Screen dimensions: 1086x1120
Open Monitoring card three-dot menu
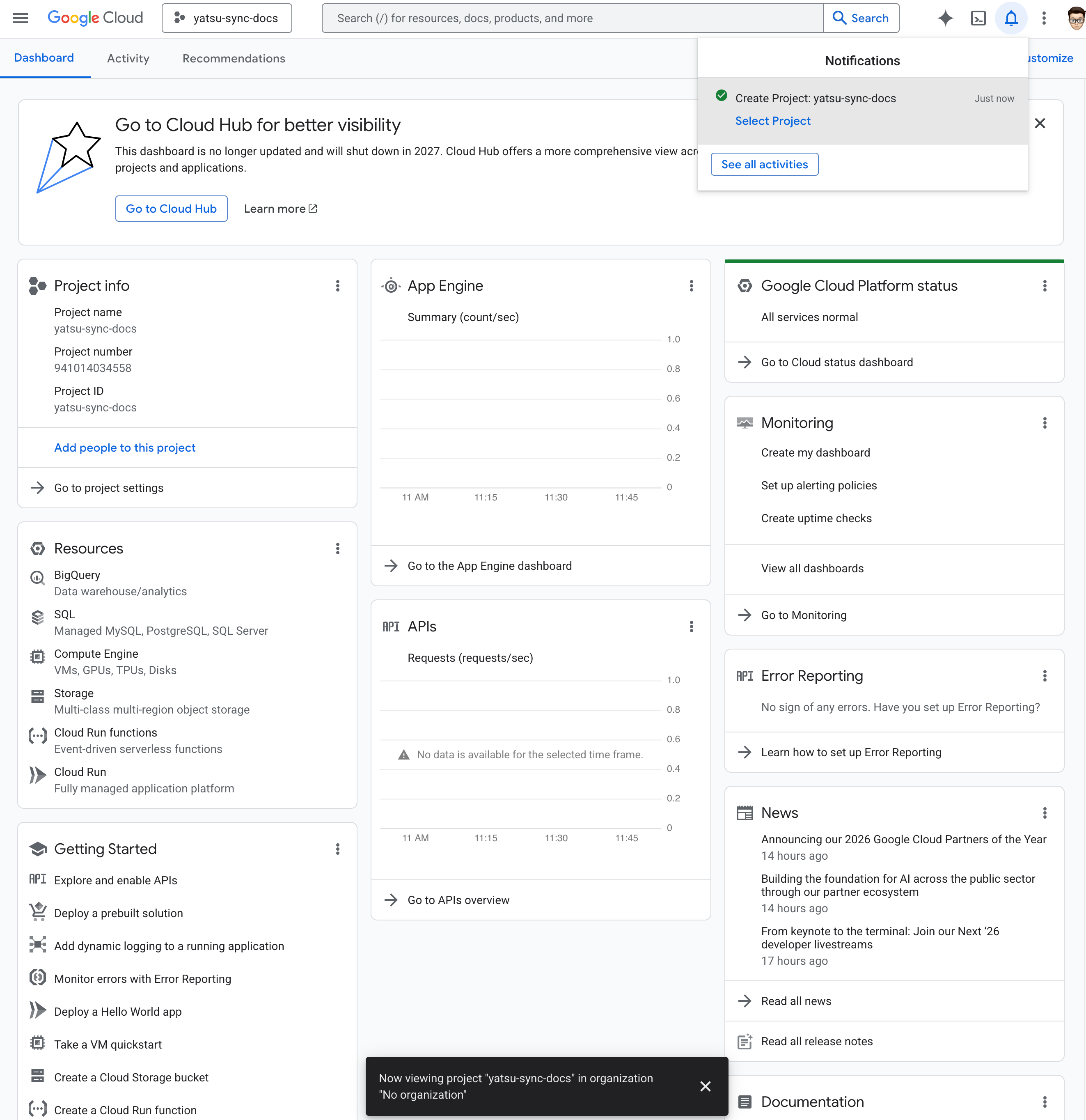(x=1044, y=423)
